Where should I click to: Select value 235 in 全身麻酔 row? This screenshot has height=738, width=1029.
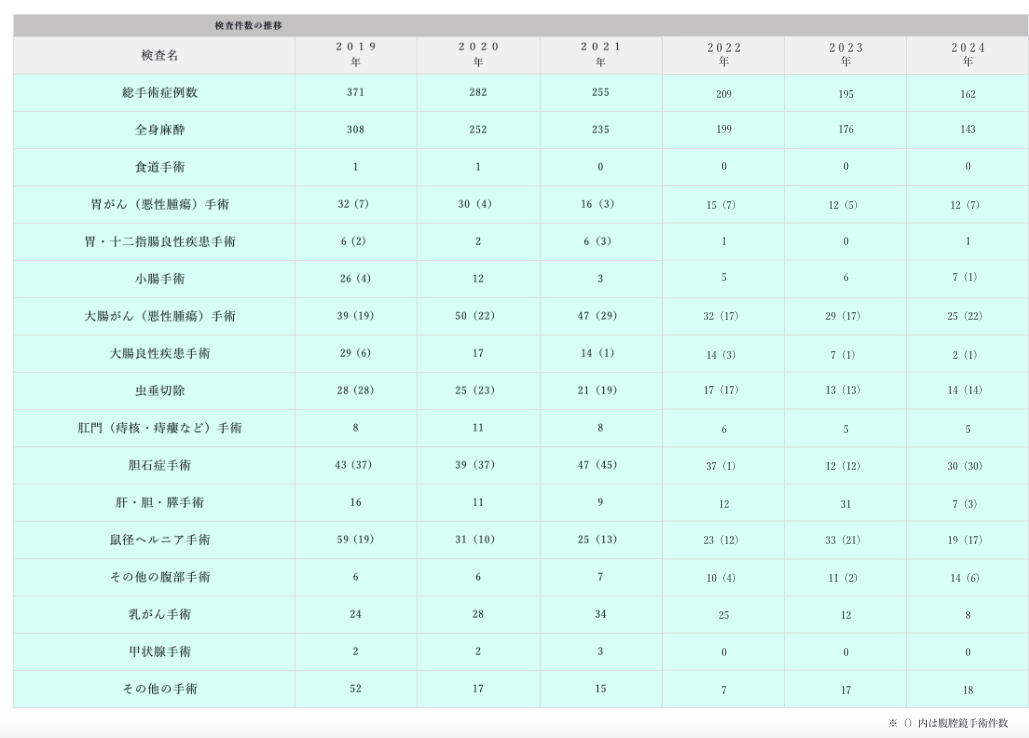click(600, 130)
